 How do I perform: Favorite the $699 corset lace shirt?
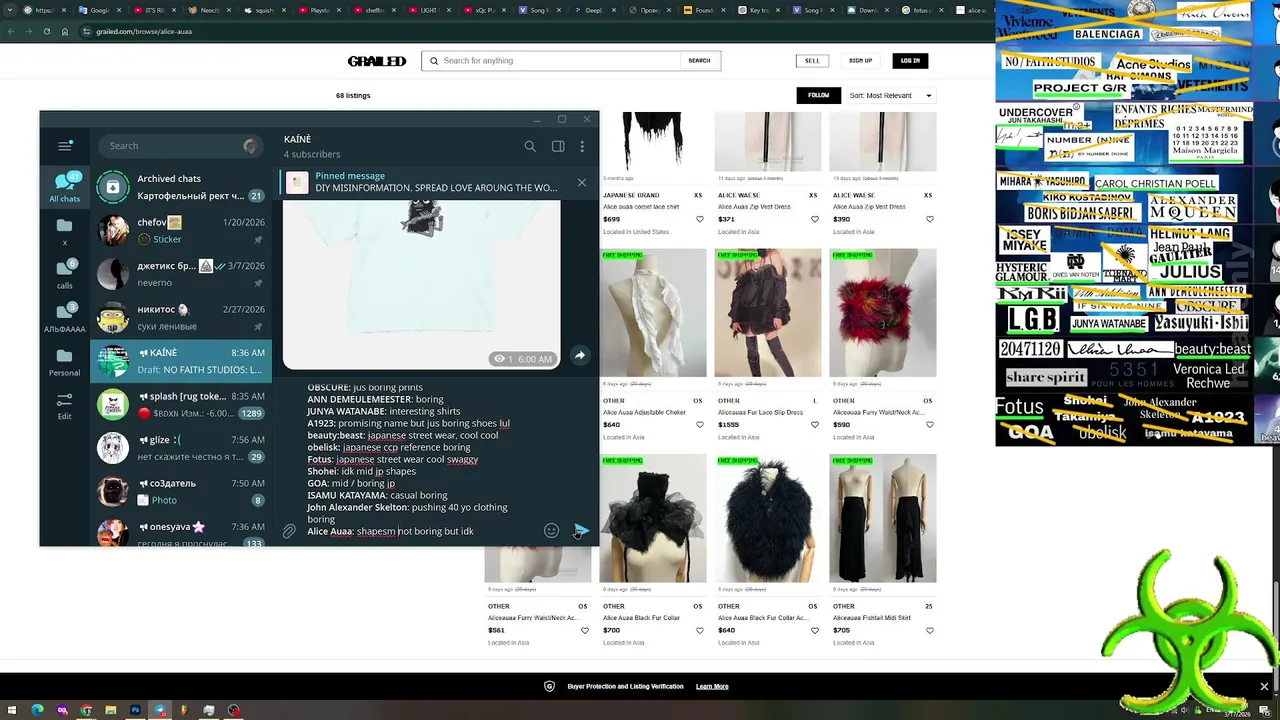[699, 219]
